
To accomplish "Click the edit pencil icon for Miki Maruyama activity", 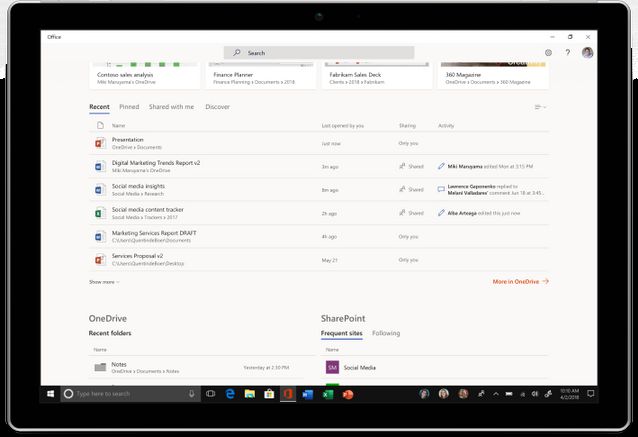I will click(x=441, y=166).
